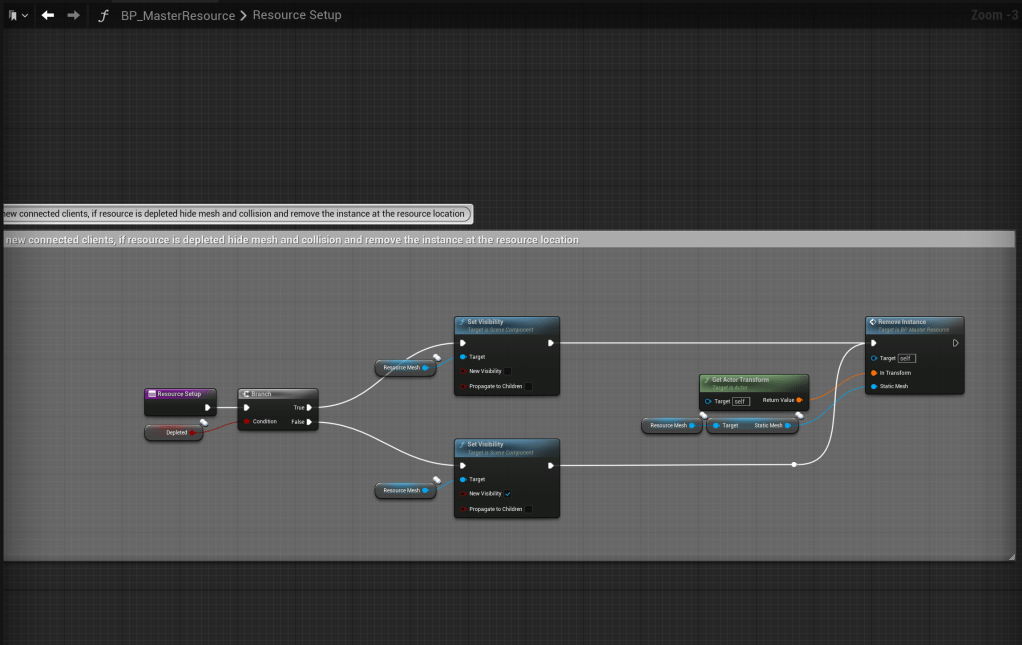Viewport: 1022px width, 645px height.
Task: Click Remove Instance's output execution pin
Action: (955, 342)
